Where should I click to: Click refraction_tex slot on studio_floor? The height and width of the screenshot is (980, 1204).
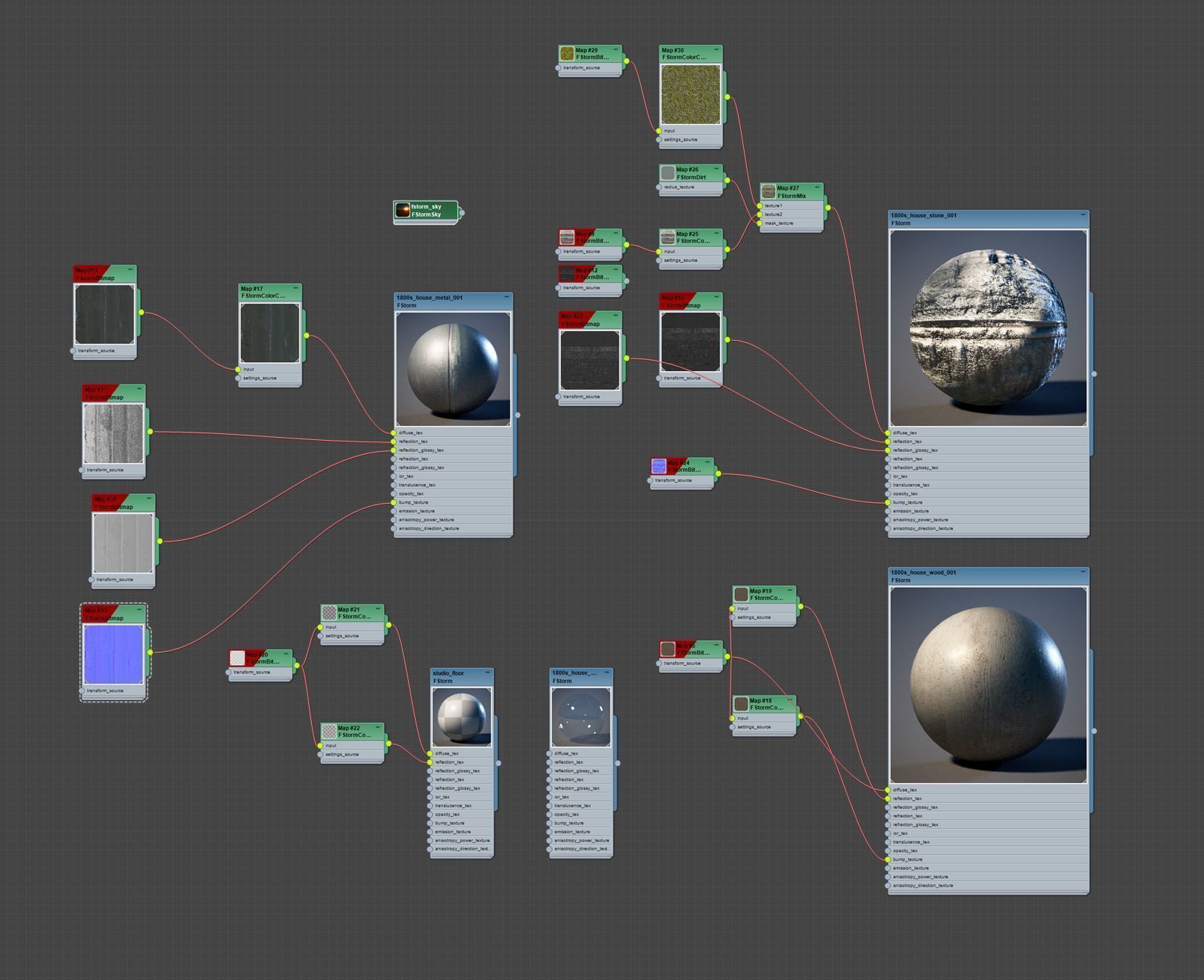(462, 779)
